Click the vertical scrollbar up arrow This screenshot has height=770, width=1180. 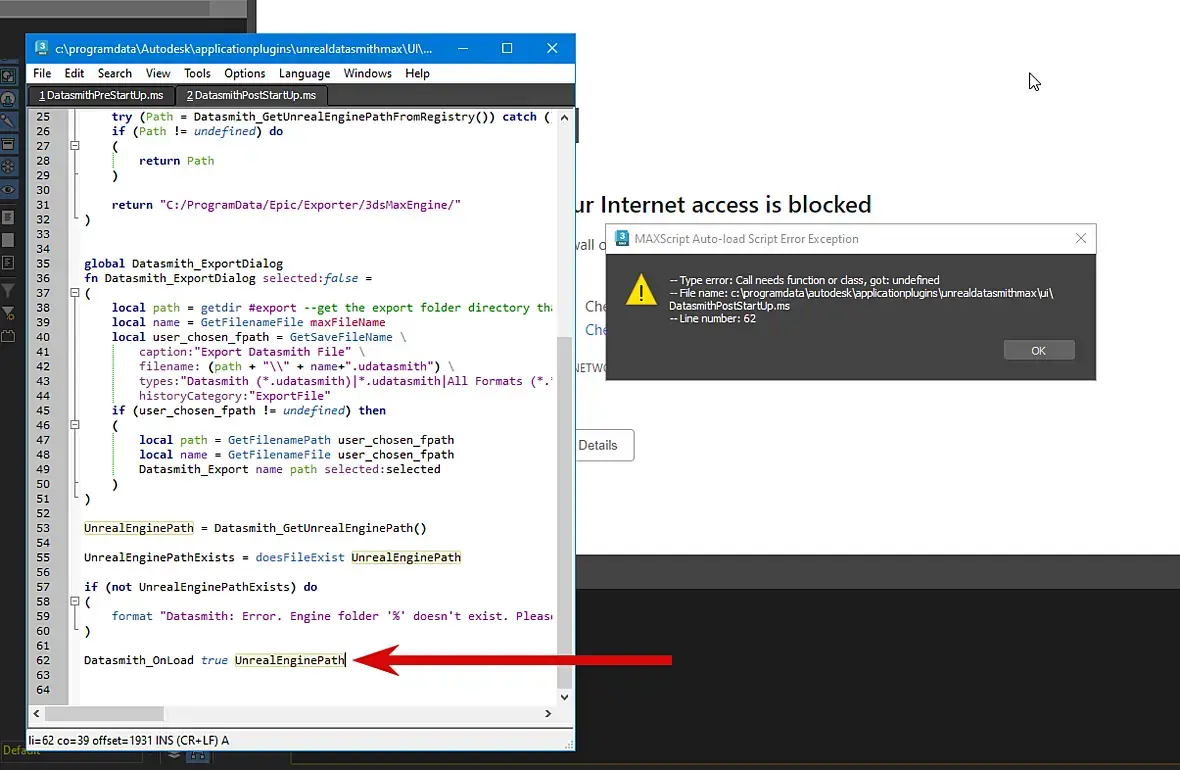tap(564, 118)
